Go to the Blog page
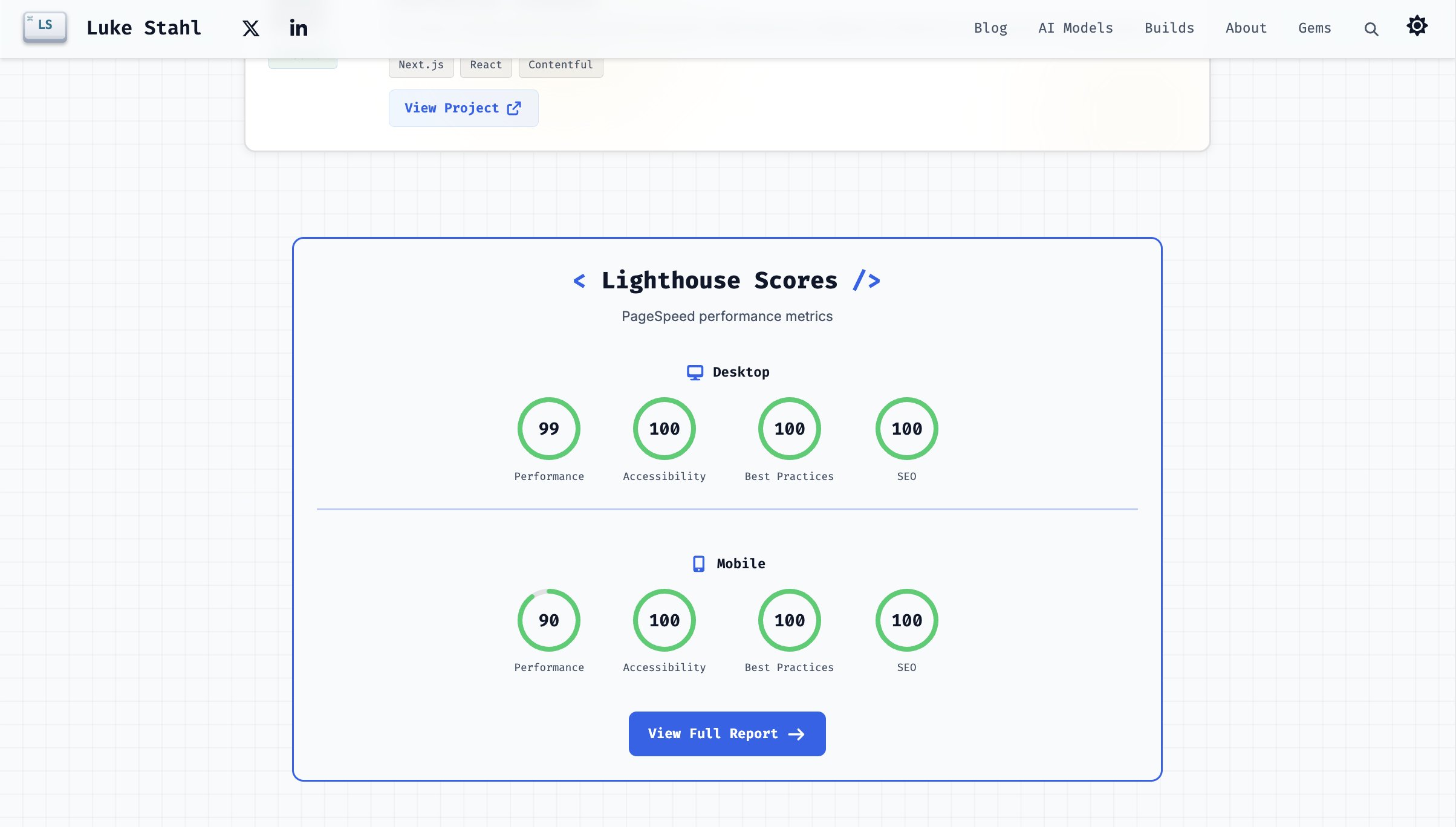The image size is (1456, 827). coord(990,28)
